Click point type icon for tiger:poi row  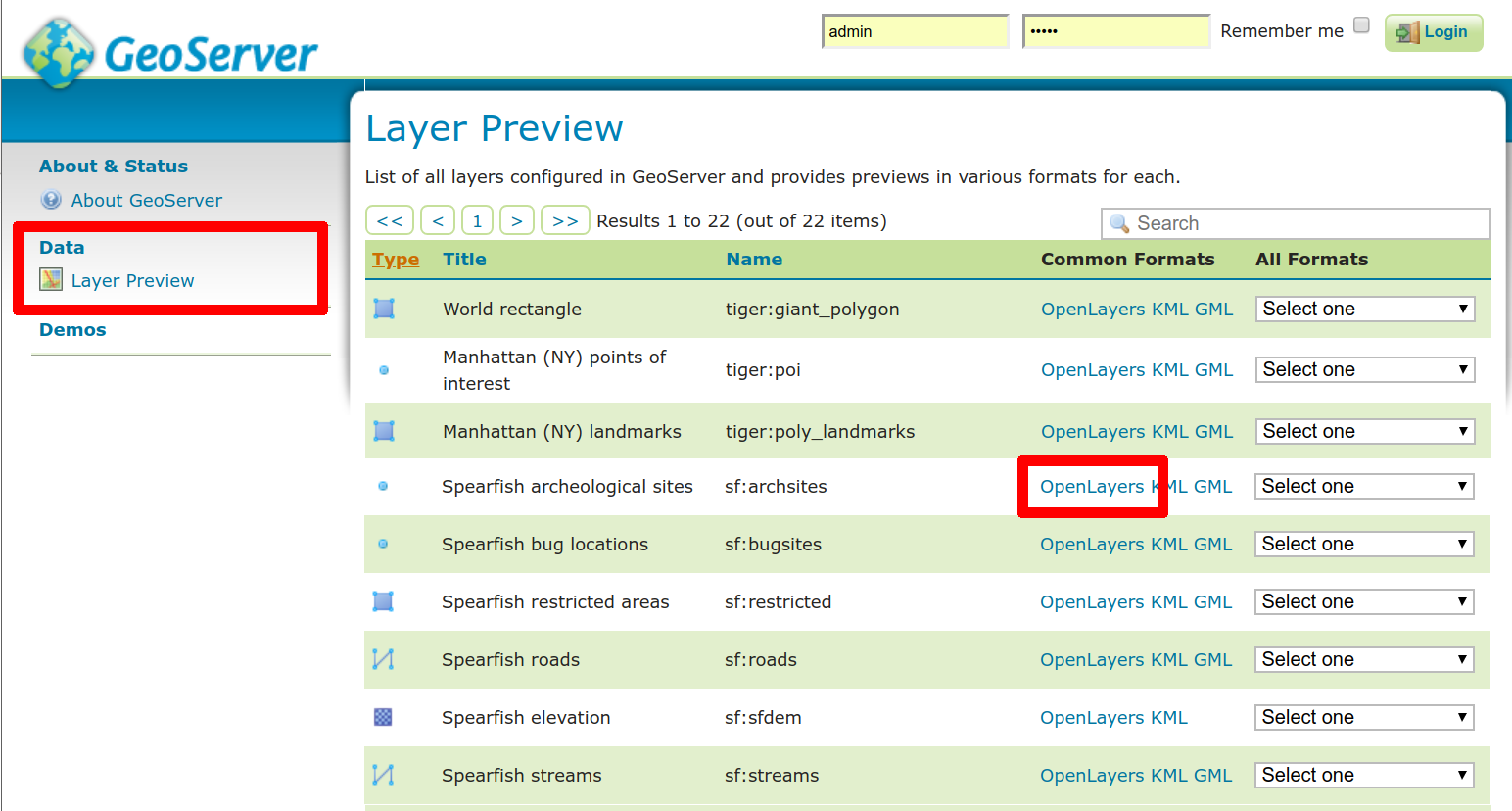[384, 370]
